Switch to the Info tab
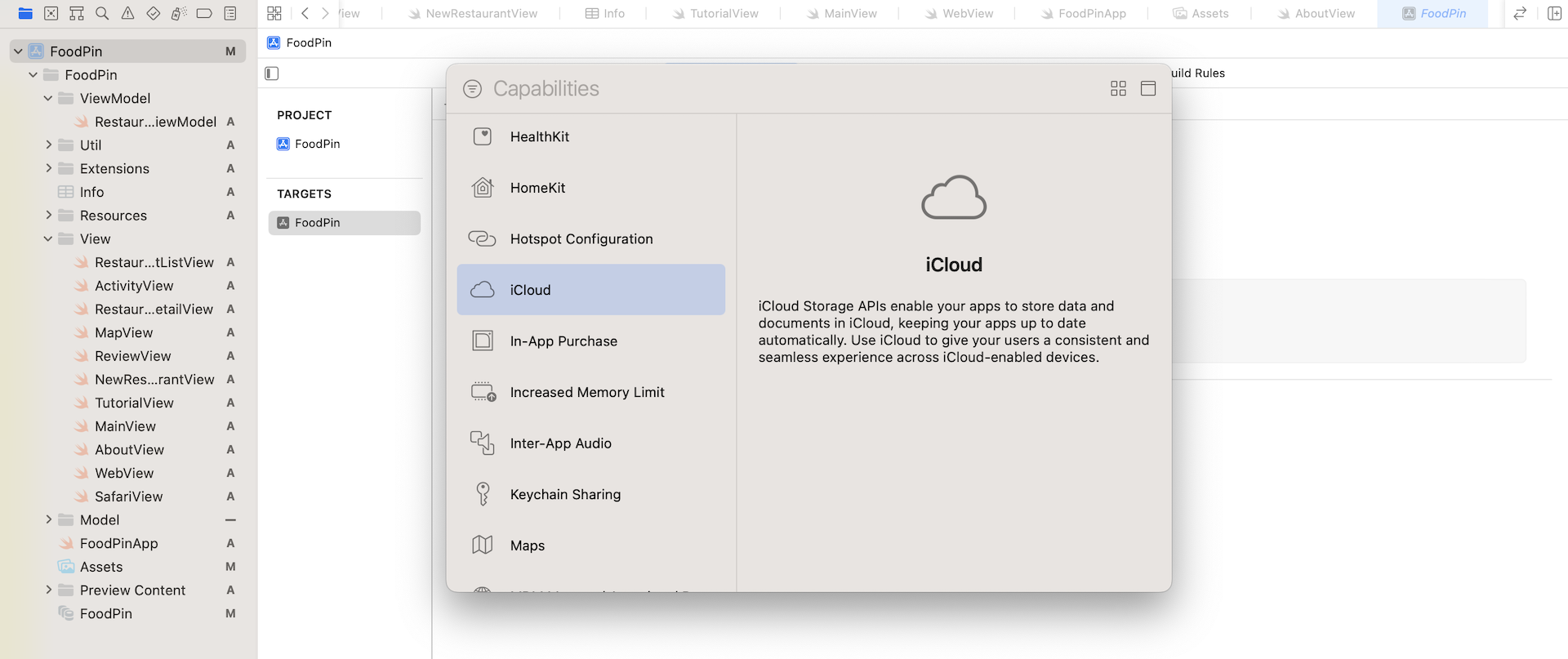This screenshot has width=1568, height=659. point(605,14)
